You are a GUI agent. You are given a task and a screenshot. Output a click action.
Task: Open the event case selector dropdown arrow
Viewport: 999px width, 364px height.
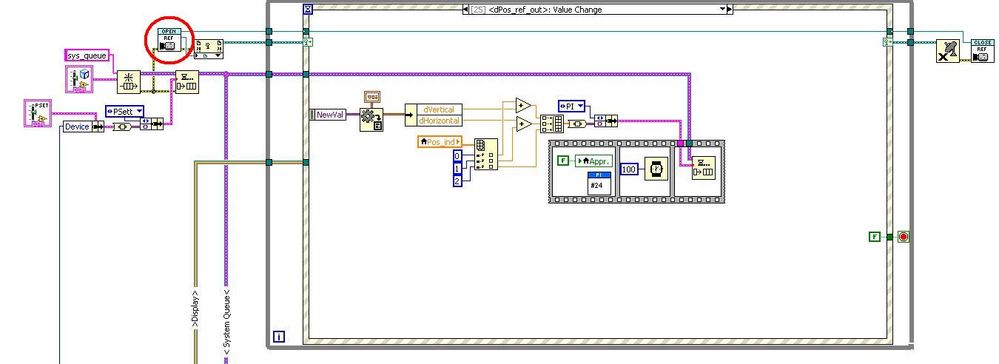(722, 9)
